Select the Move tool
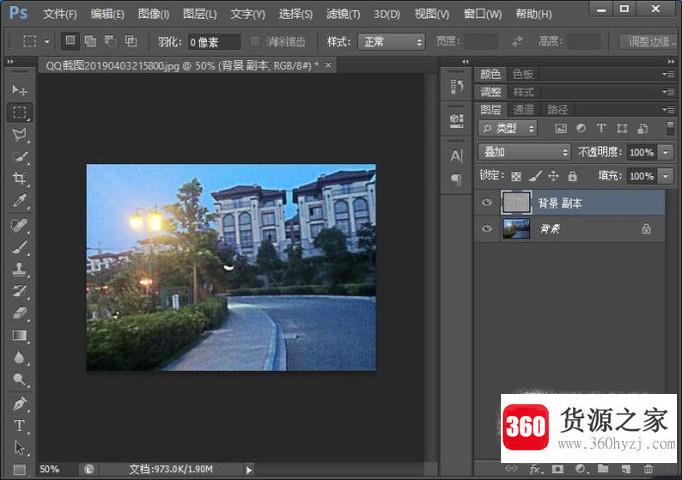 pyautogui.click(x=19, y=90)
